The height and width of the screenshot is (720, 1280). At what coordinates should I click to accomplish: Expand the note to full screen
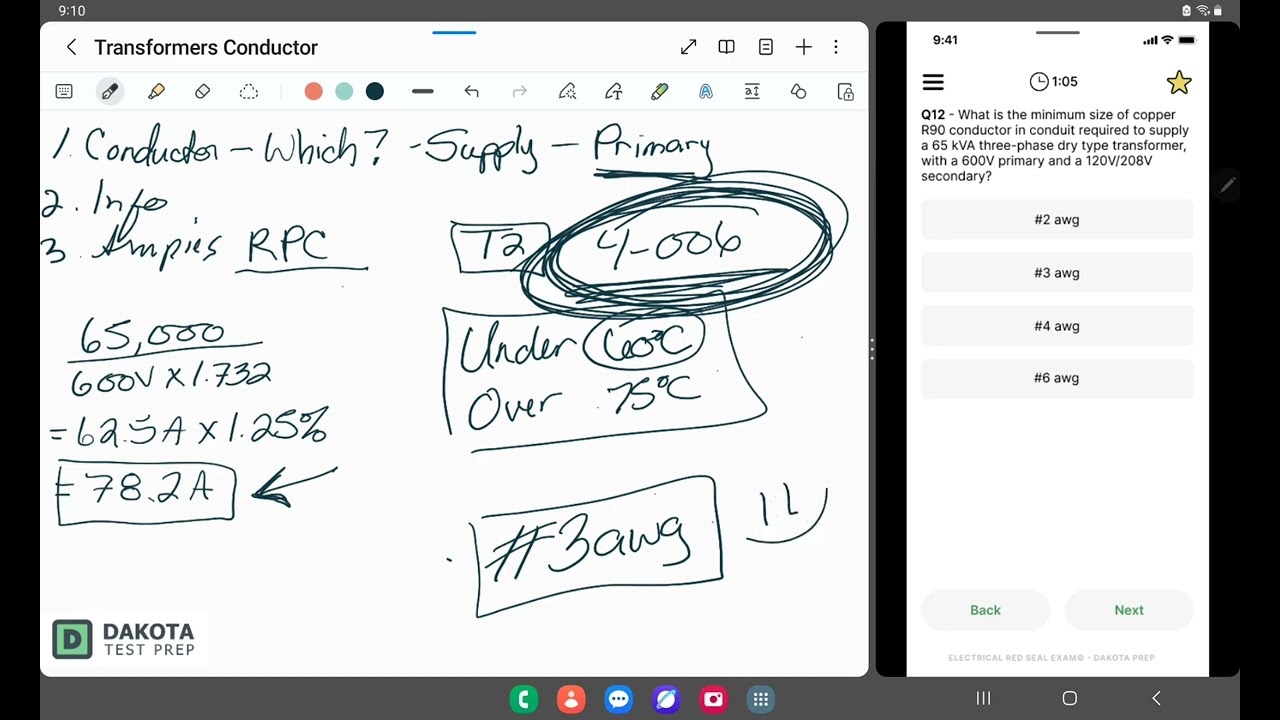click(x=688, y=47)
